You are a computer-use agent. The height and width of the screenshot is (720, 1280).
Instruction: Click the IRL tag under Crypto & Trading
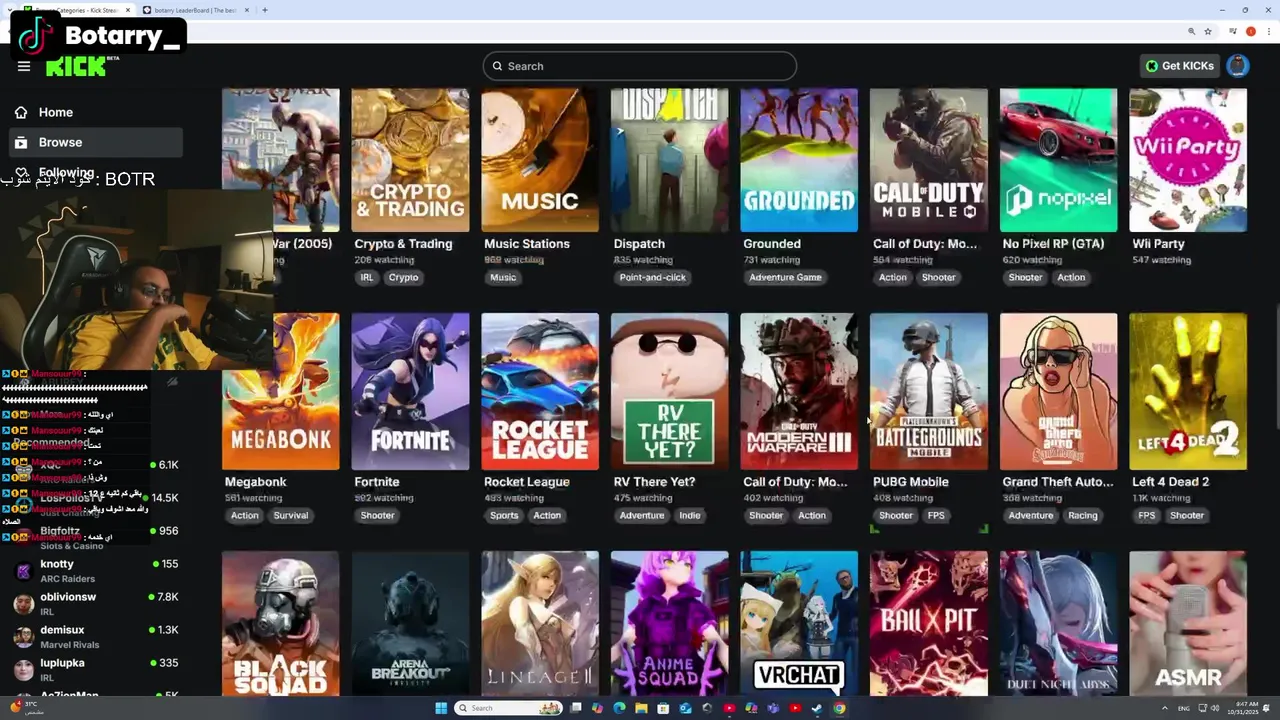tap(367, 278)
